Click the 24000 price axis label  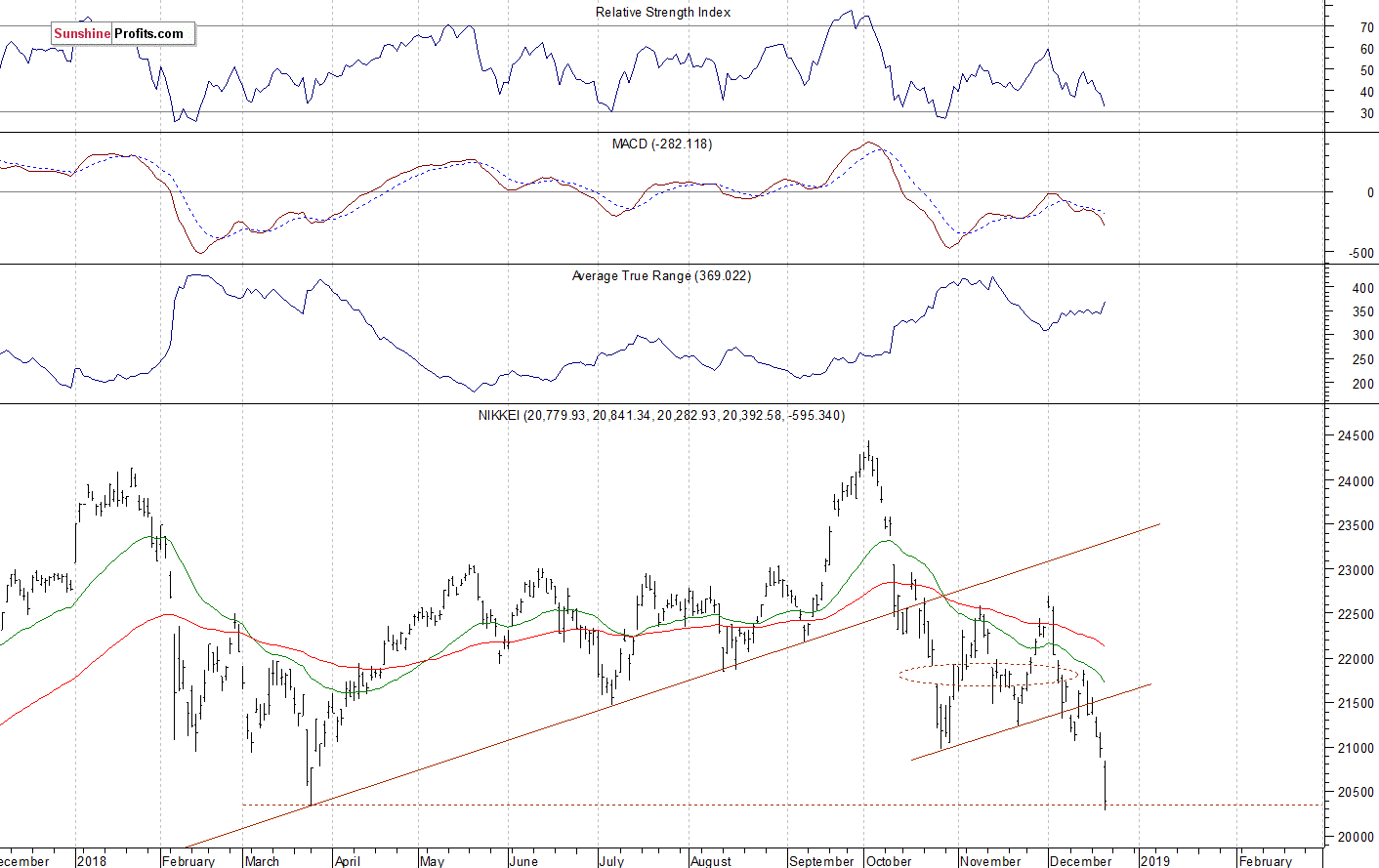(x=1356, y=481)
